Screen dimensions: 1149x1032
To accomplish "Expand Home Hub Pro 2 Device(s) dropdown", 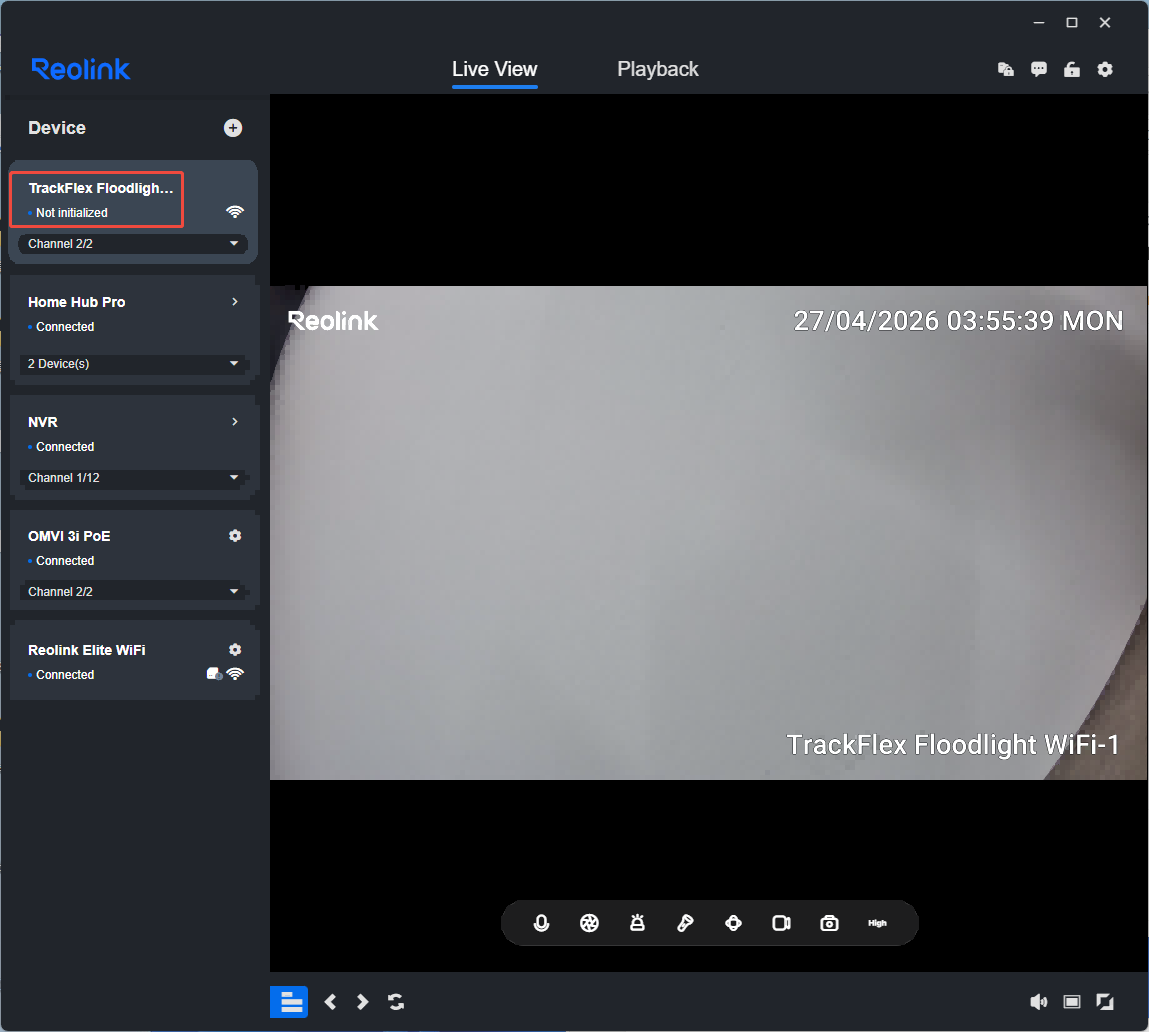I will click(x=133, y=364).
